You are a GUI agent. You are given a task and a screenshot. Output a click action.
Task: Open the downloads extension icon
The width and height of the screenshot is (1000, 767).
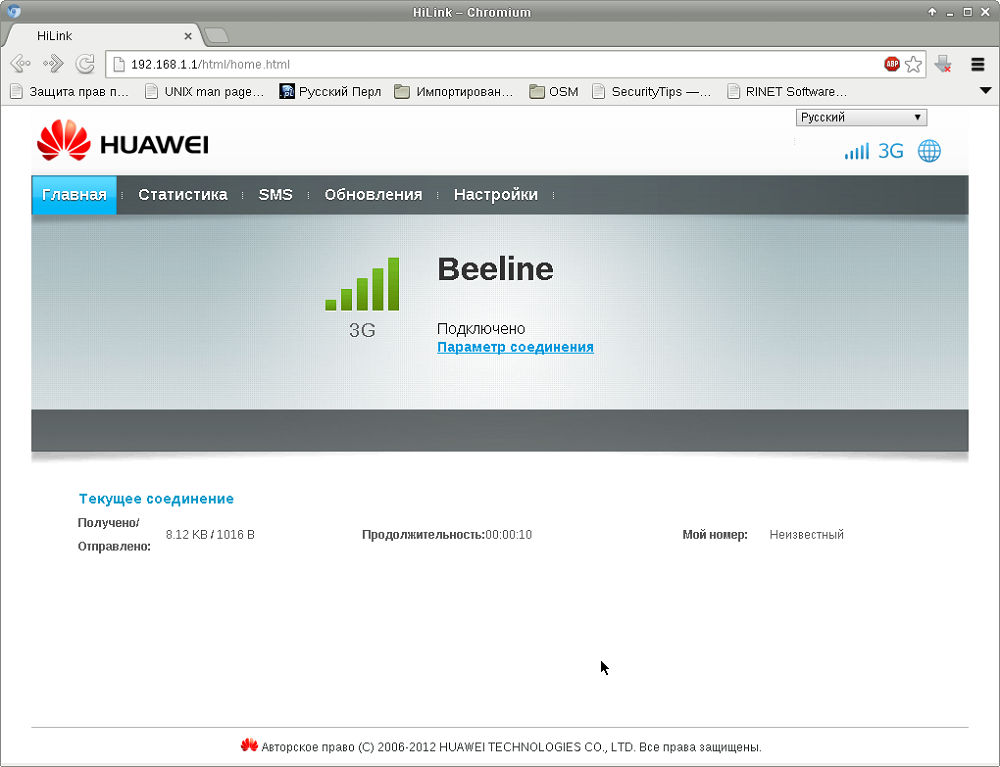[943, 64]
